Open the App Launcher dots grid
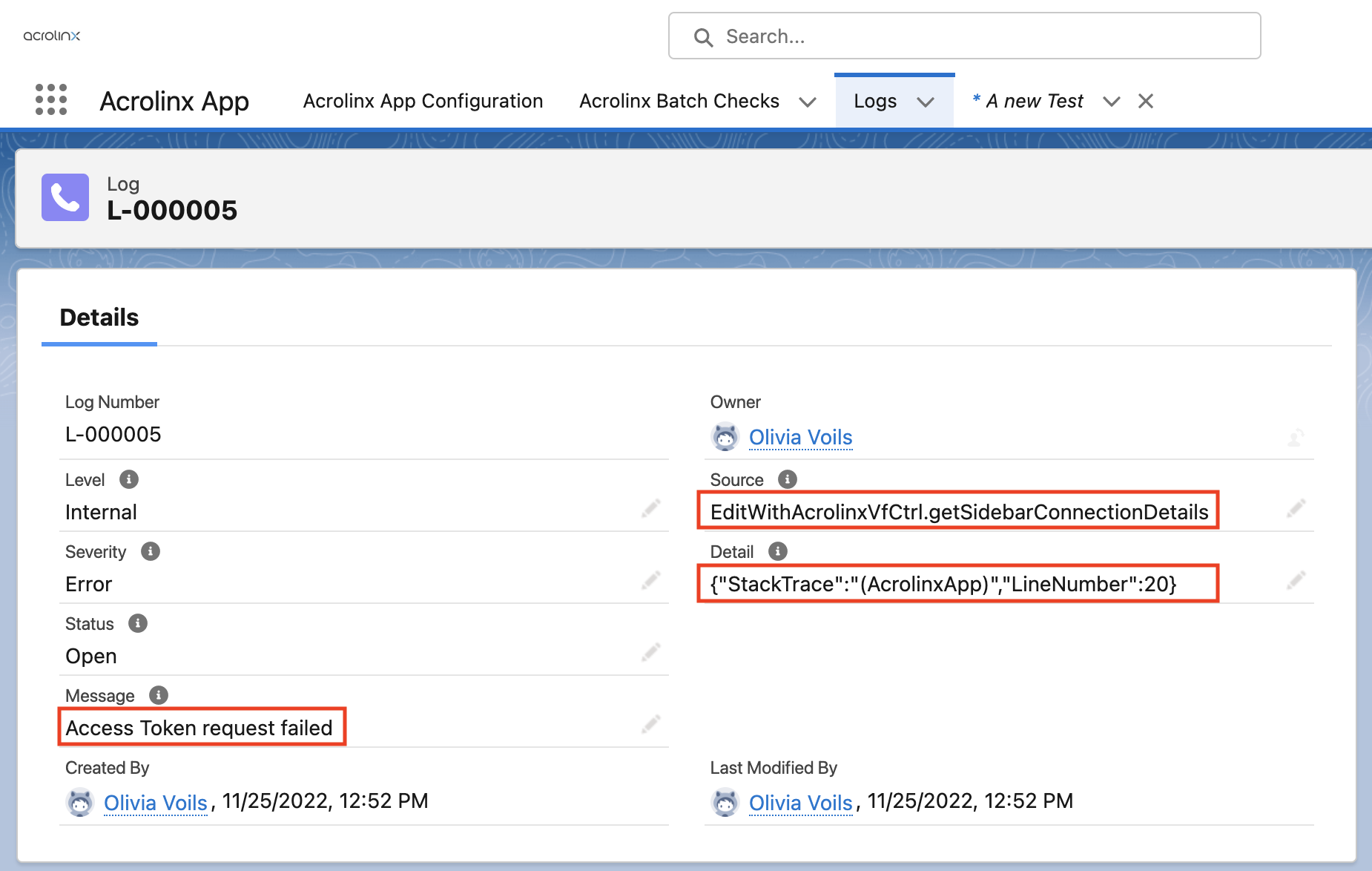Screen dimensions: 1372x871 coord(51,100)
